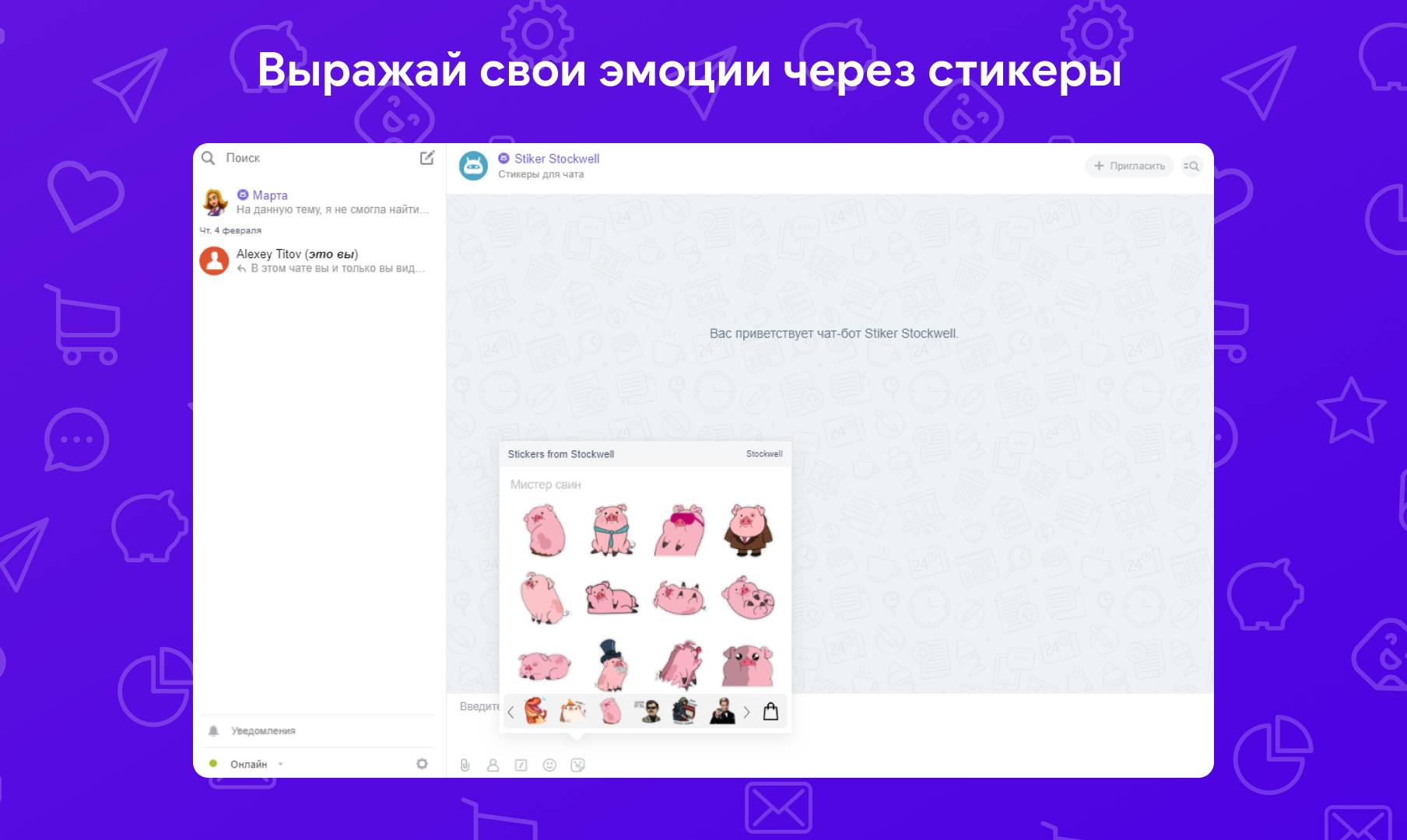
Task: Send the wide-eyed pig face sticker
Action: tap(748, 665)
